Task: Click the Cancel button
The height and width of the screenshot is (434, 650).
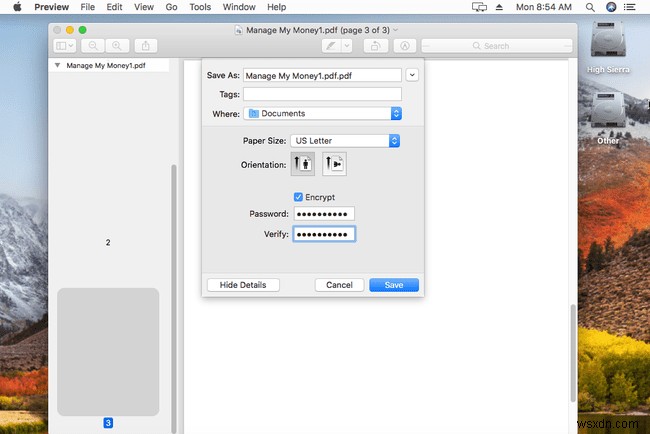Action: coord(339,285)
